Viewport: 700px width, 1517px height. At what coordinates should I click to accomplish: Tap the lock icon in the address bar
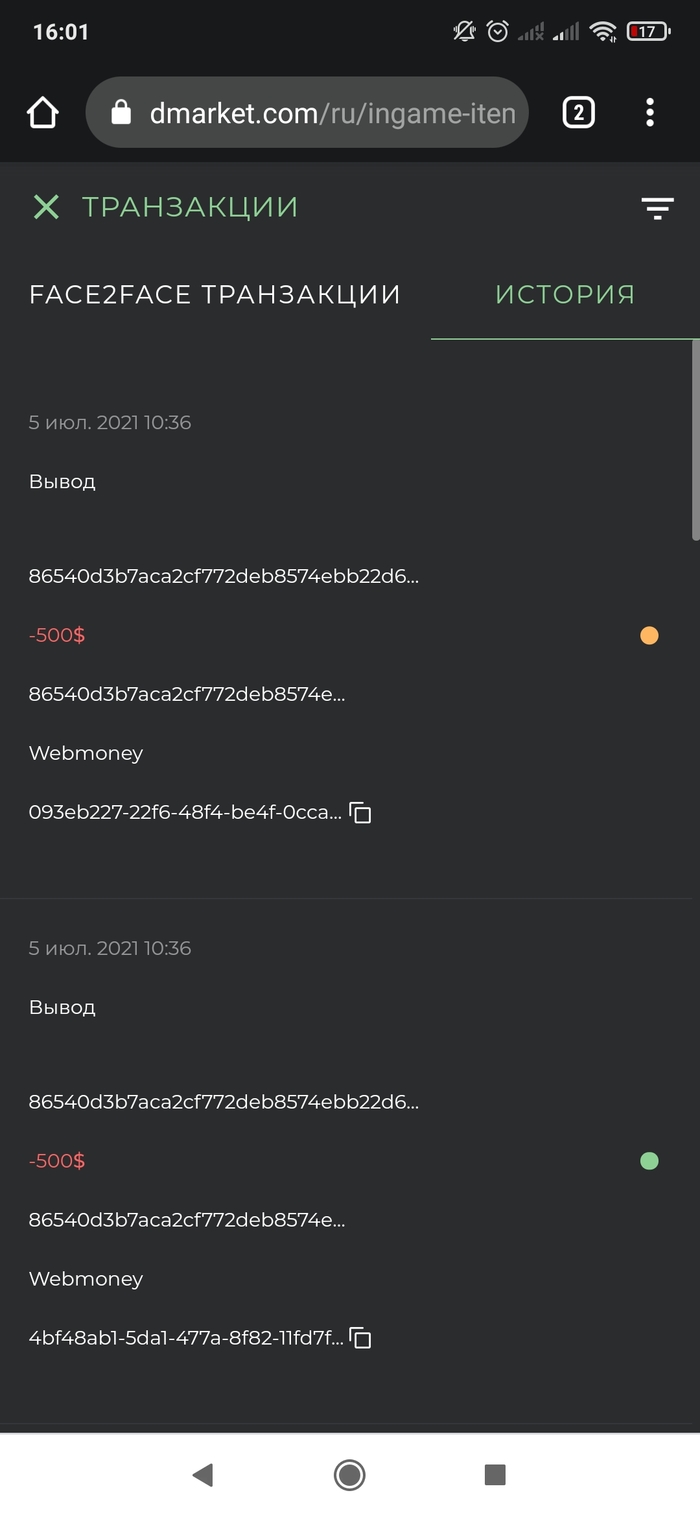coord(121,113)
